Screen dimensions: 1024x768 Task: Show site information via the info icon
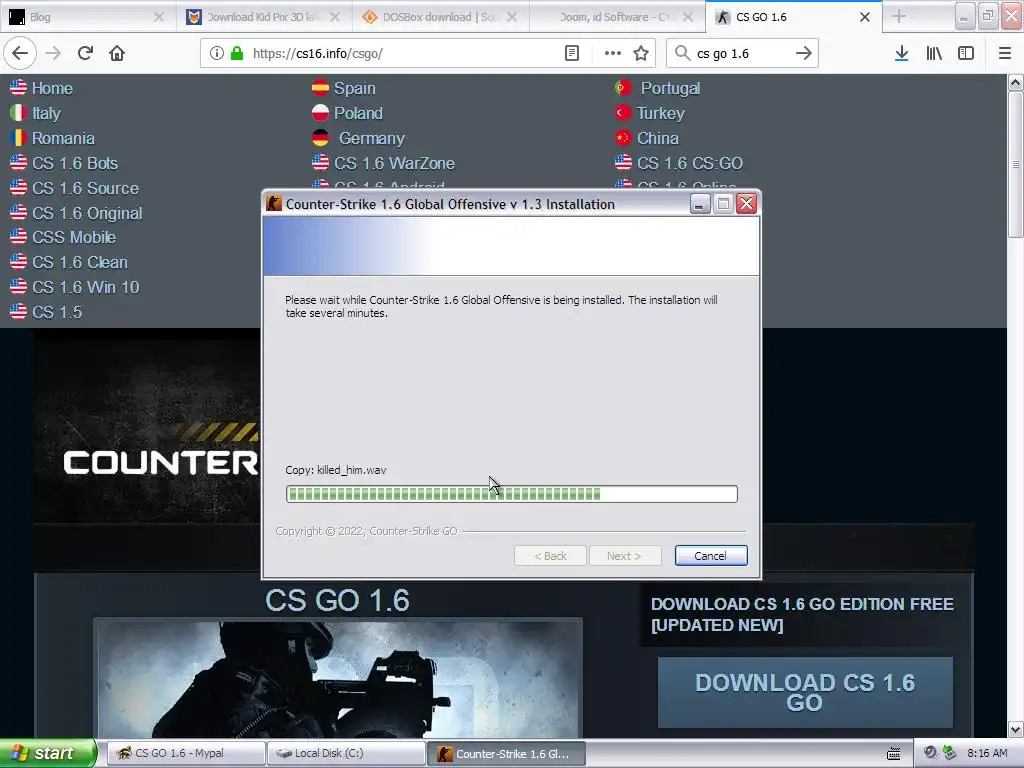pos(217,54)
